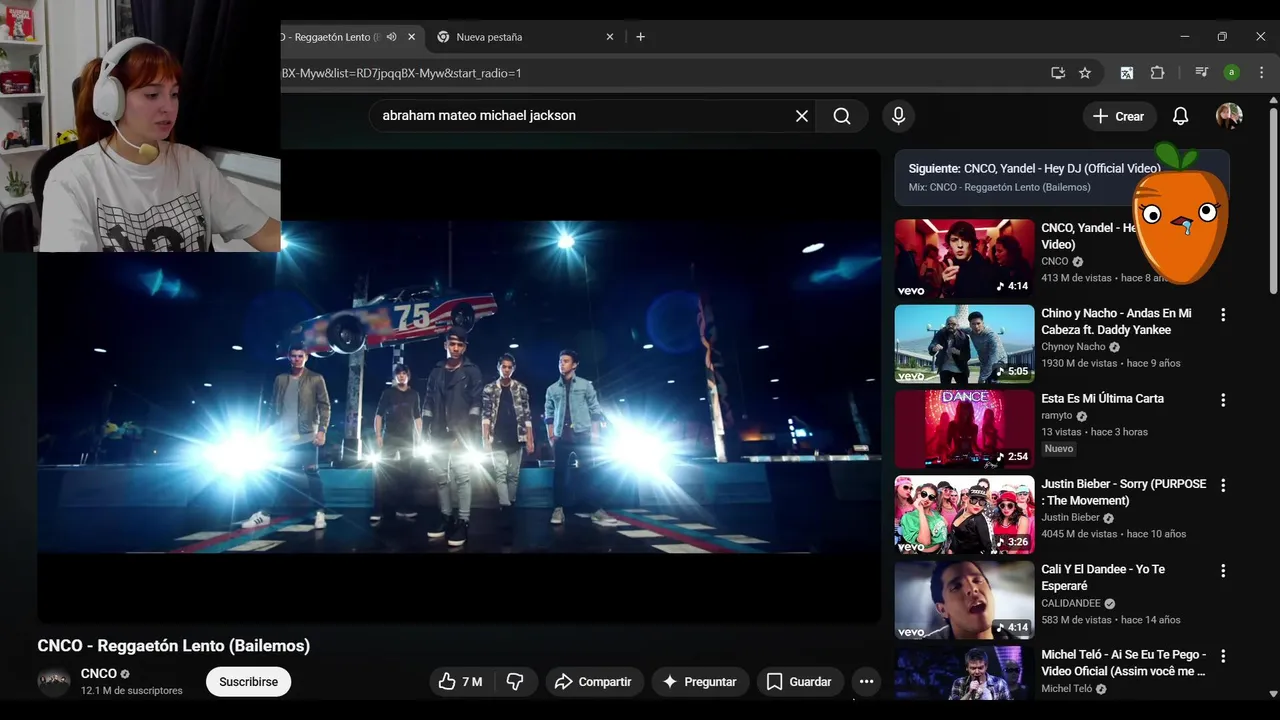This screenshot has width=1280, height=720.
Task: Click the Guardar button
Action: [799, 682]
